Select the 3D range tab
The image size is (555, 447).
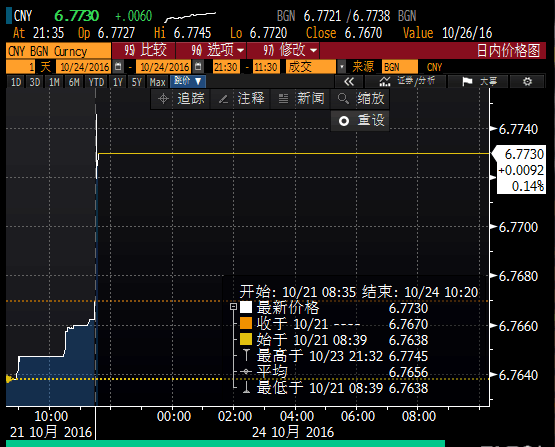[x=35, y=82]
